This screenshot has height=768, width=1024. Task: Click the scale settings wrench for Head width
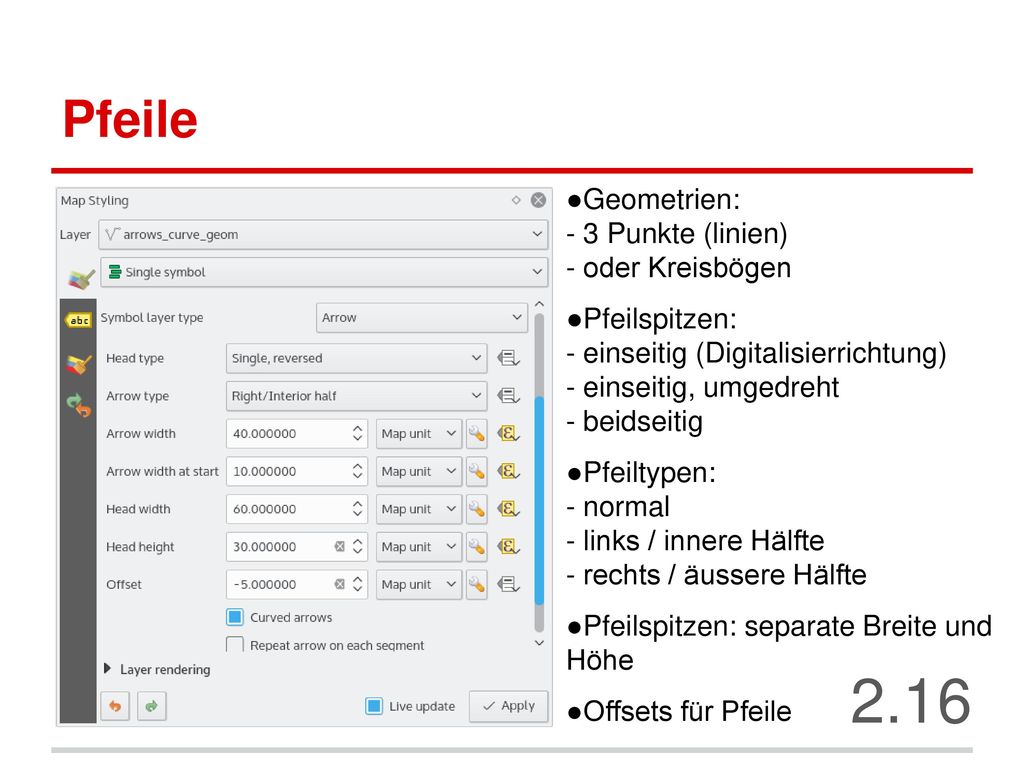tap(477, 509)
